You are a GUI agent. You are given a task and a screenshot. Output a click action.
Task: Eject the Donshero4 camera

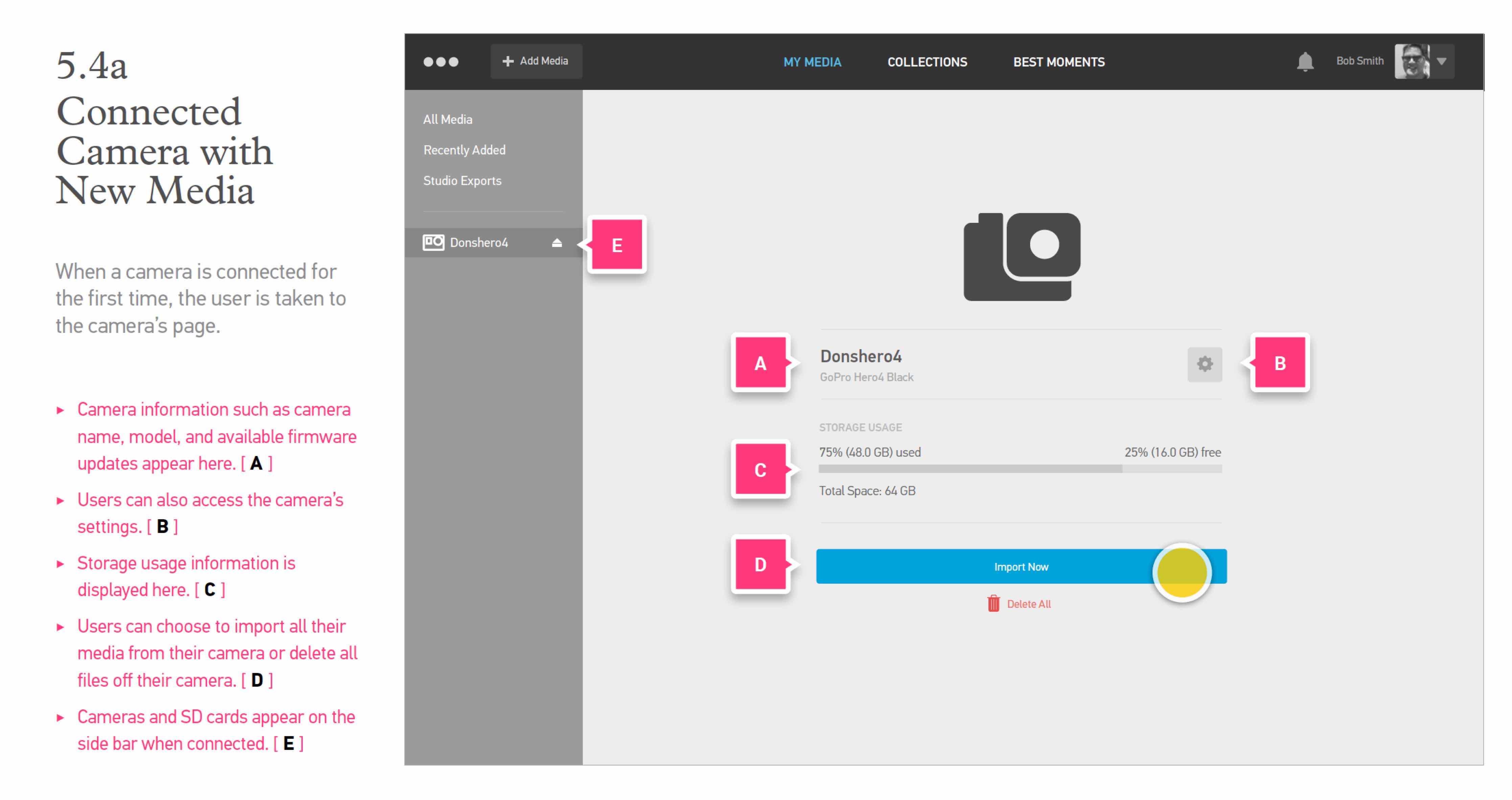pos(556,243)
